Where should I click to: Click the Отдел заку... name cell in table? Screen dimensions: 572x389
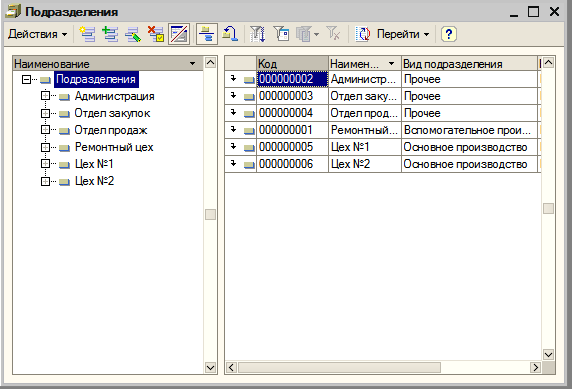pyautogui.click(x=364, y=96)
